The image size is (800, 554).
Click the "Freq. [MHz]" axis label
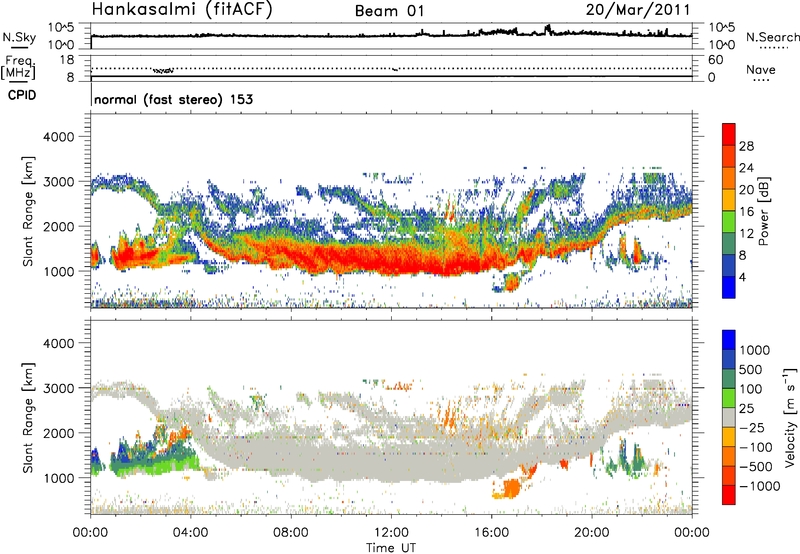click(x=19, y=68)
